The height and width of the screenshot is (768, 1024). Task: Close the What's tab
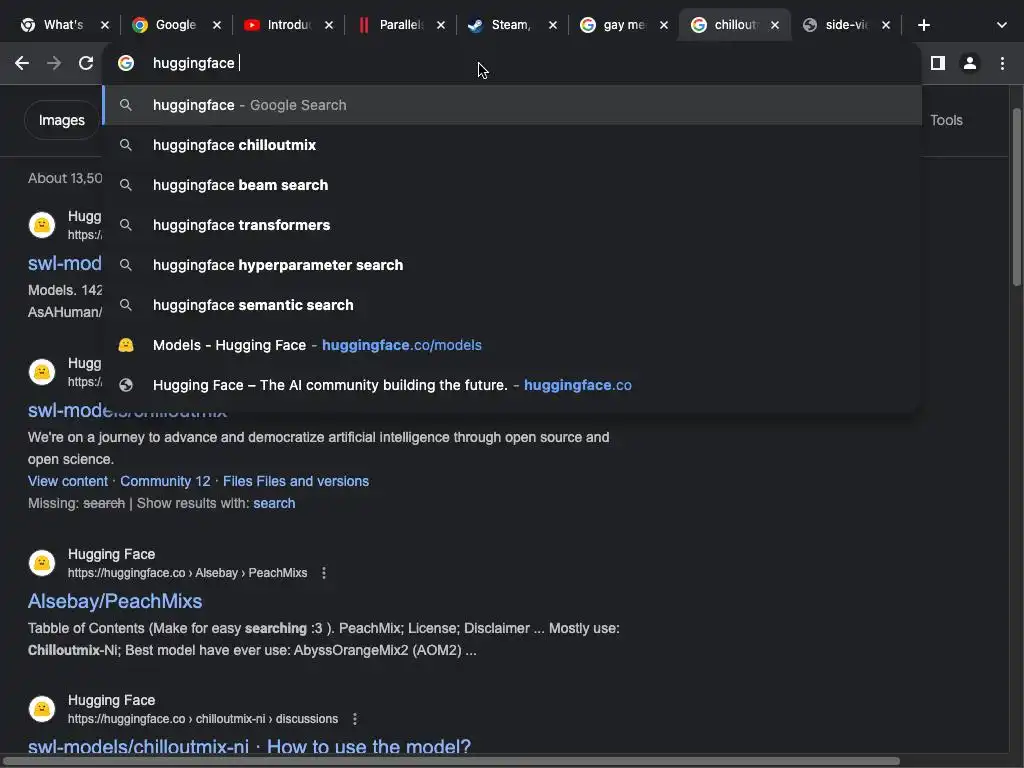[104, 25]
